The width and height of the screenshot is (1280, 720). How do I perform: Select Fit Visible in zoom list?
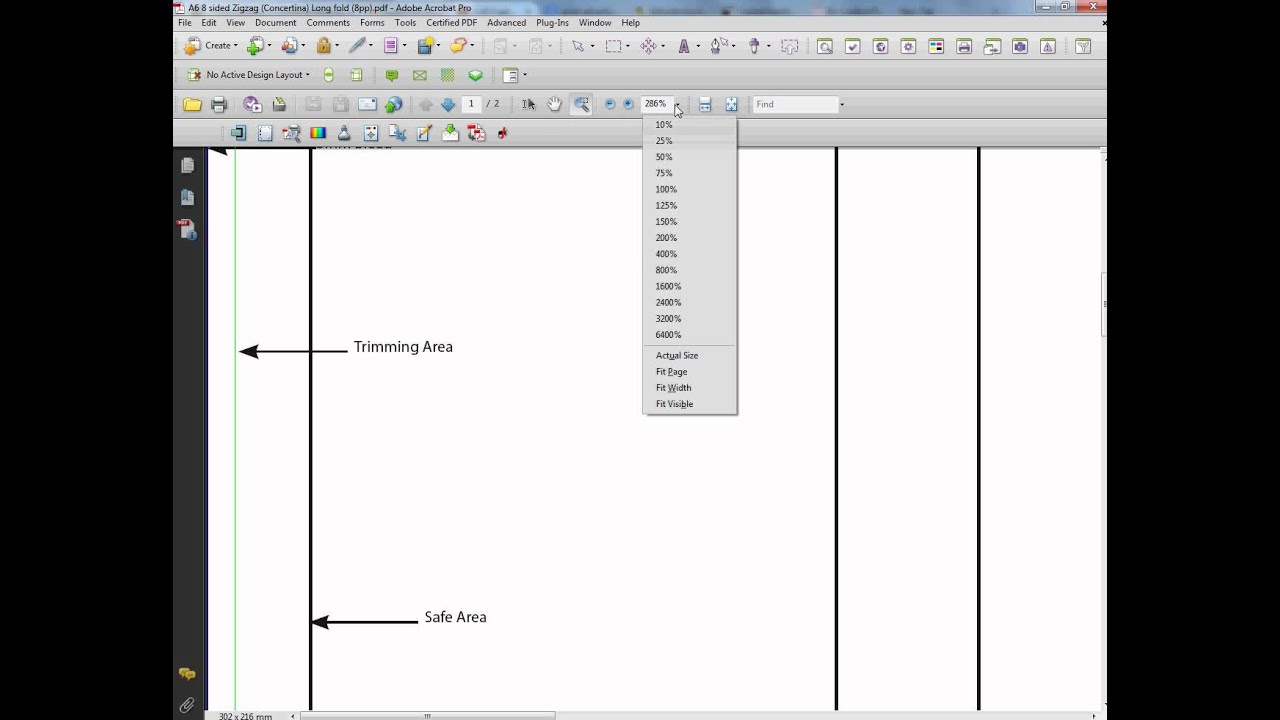(689, 404)
